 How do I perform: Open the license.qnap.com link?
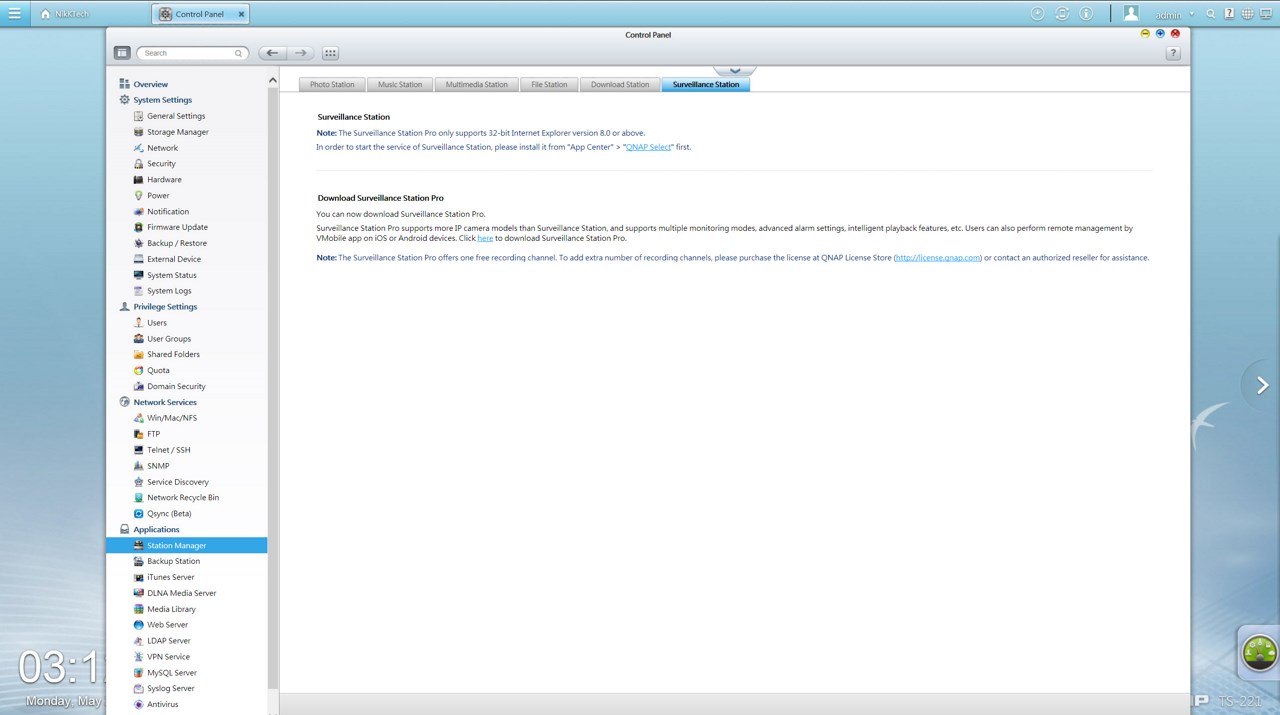[x=938, y=258]
